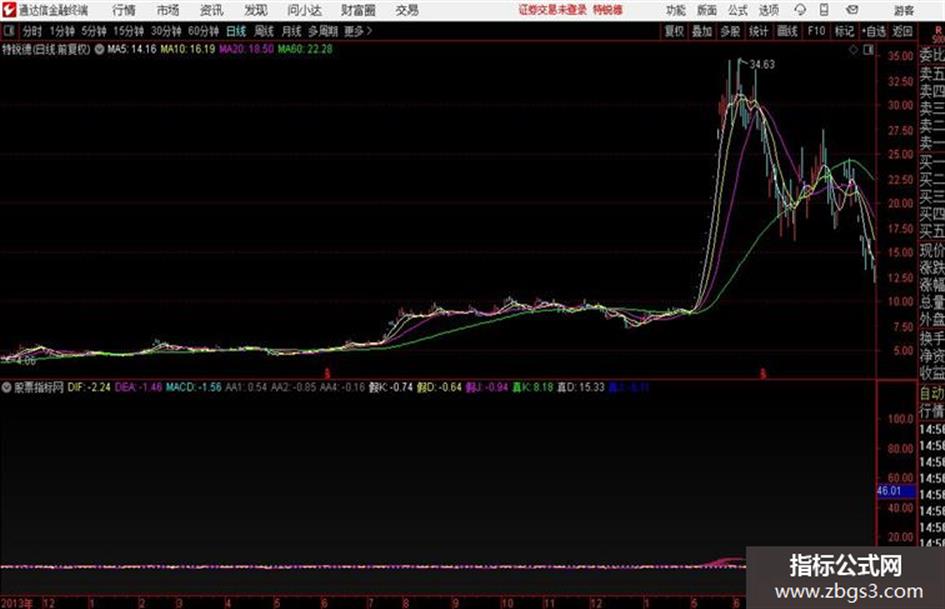This screenshot has height=609, width=945.
Task: Click the MACD: -1.56 value
Action: click(194, 387)
